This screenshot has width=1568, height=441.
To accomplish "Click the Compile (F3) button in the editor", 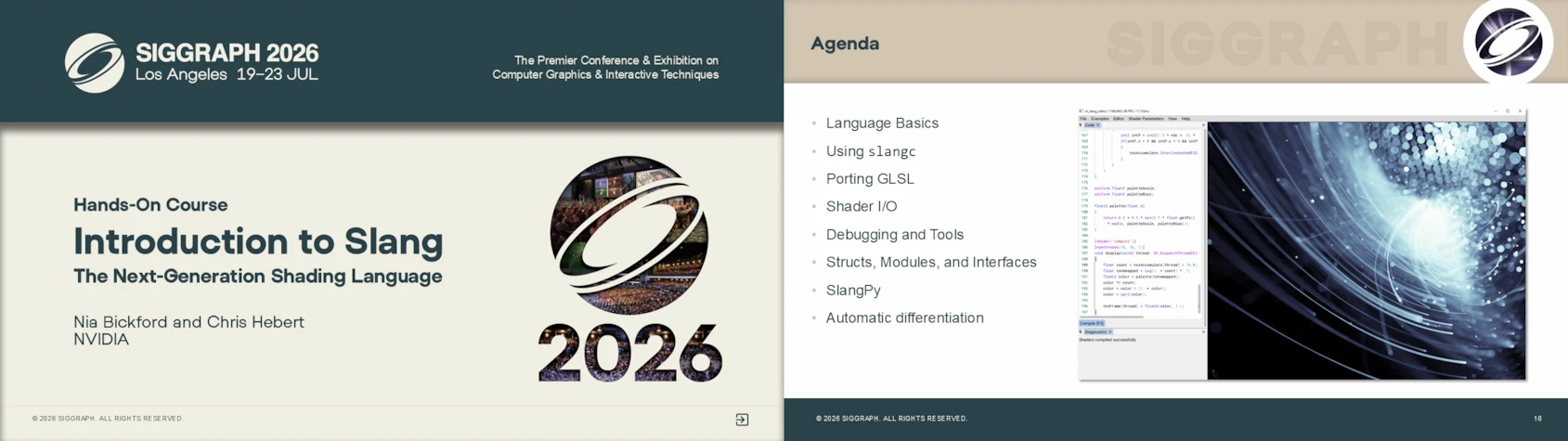I will 1092,323.
